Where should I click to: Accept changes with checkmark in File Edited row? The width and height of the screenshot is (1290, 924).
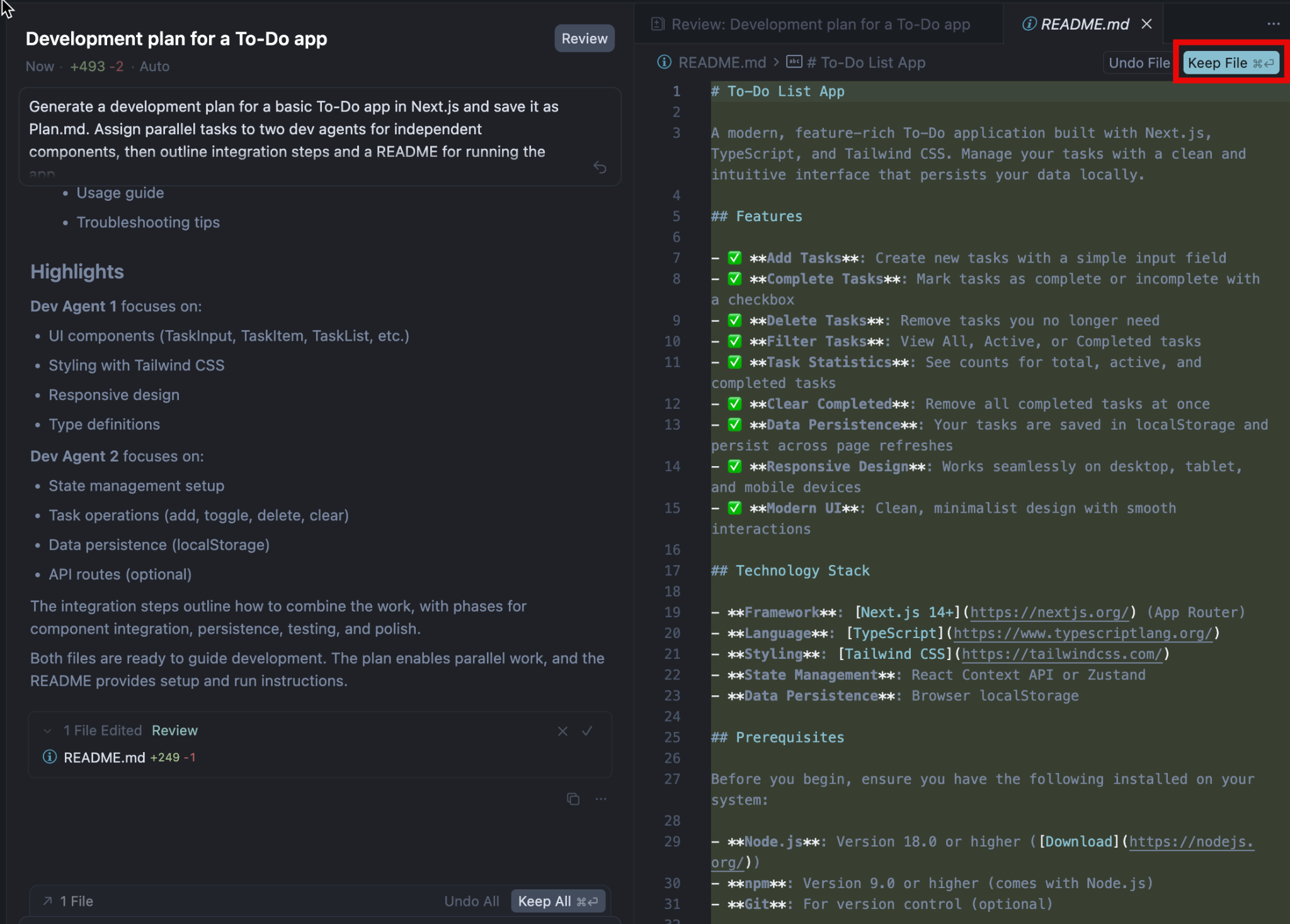tap(587, 731)
